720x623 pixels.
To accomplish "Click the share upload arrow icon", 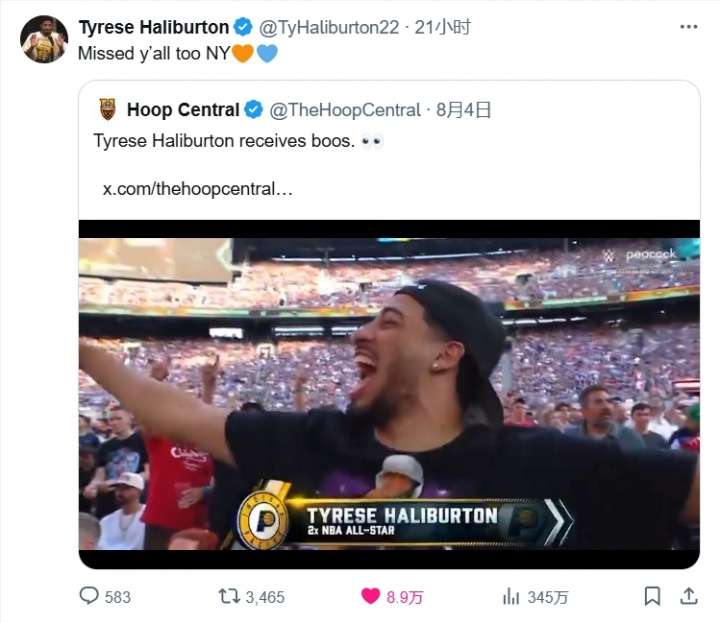I will point(688,596).
